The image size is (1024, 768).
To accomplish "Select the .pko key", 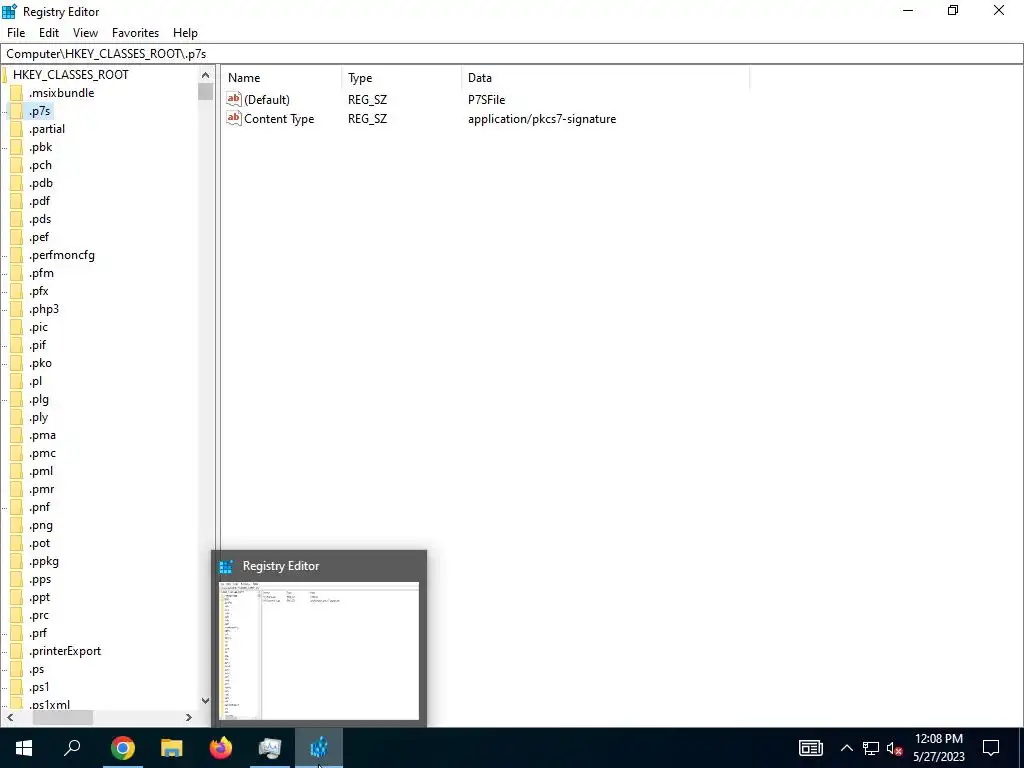I will pos(40,363).
